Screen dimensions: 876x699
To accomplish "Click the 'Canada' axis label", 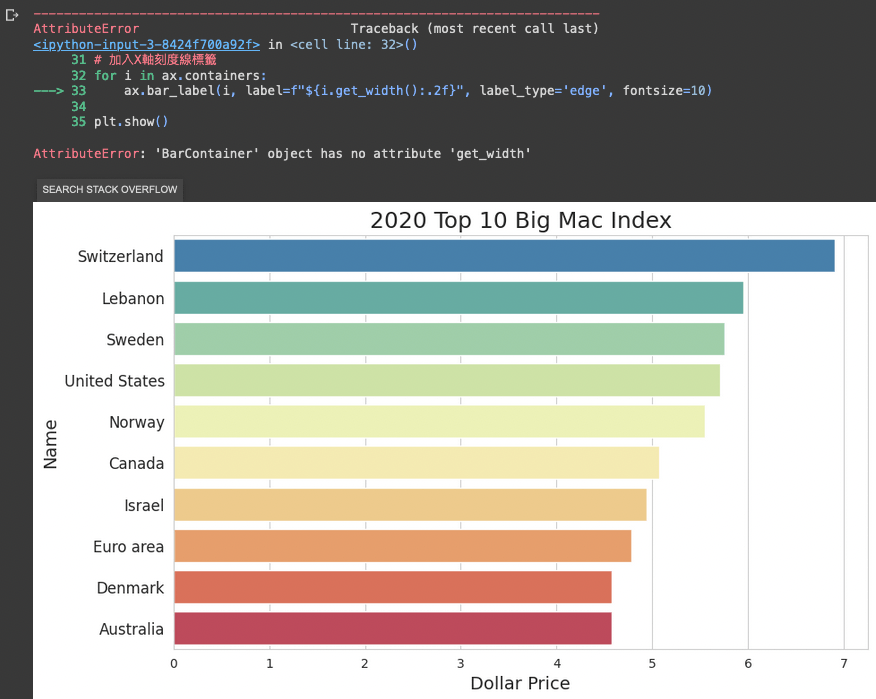I will [136, 464].
